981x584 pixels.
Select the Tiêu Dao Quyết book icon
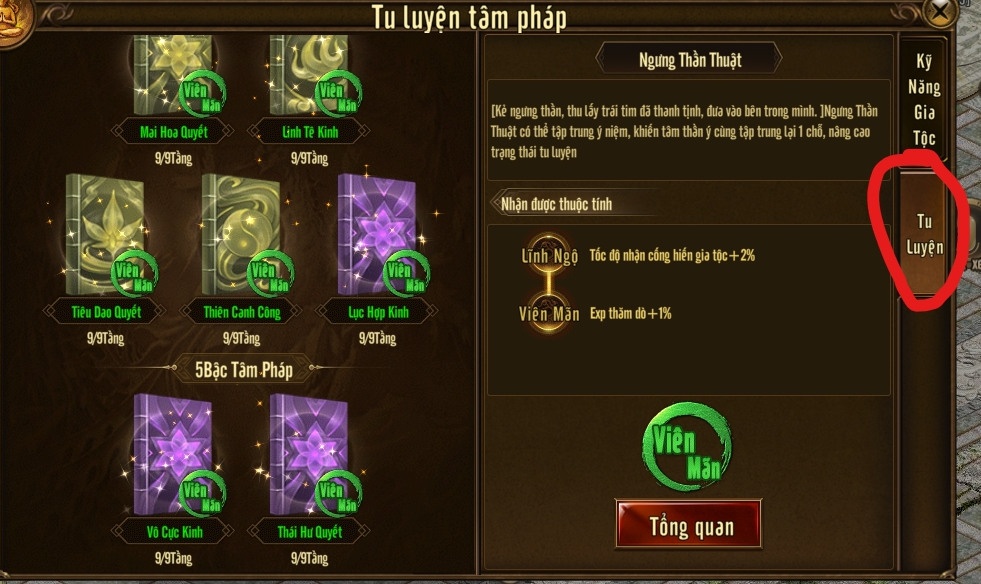click(105, 235)
